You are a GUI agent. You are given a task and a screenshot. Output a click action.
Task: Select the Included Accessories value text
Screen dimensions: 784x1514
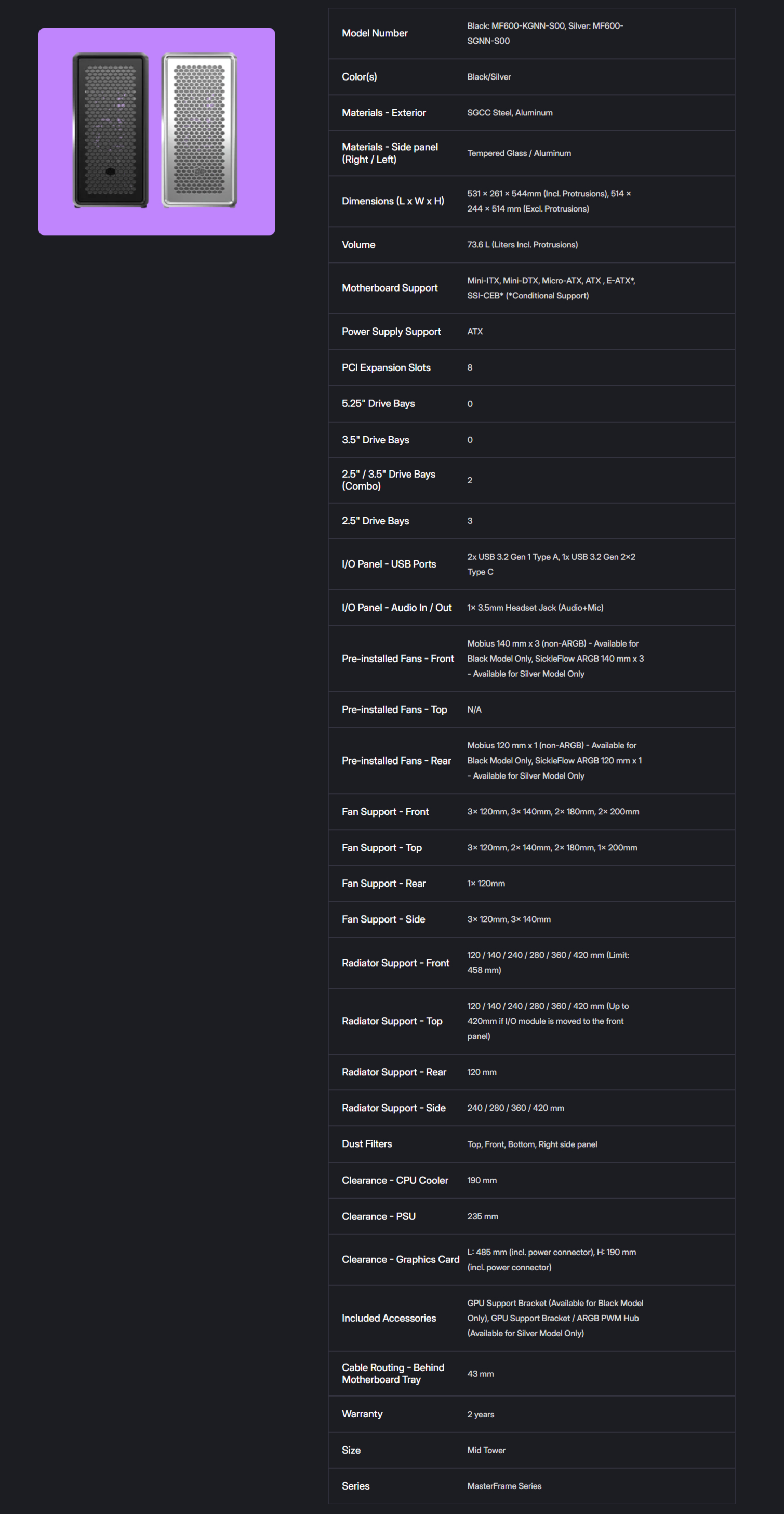pyautogui.click(x=555, y=1318)
